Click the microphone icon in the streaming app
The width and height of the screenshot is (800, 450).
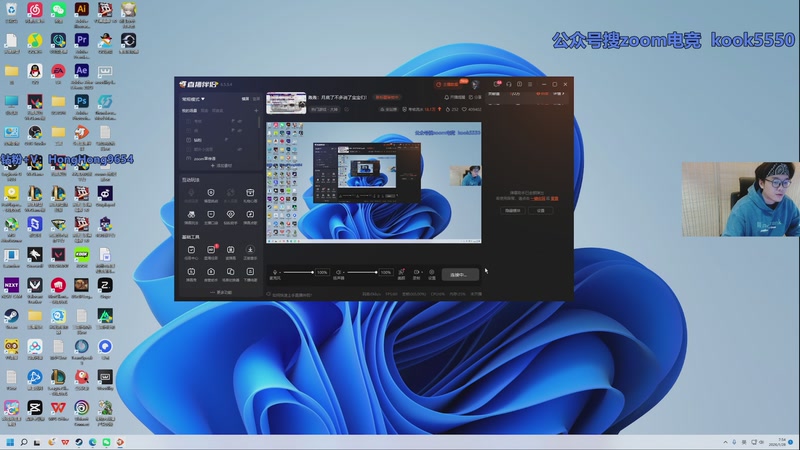tap(276, 272)
